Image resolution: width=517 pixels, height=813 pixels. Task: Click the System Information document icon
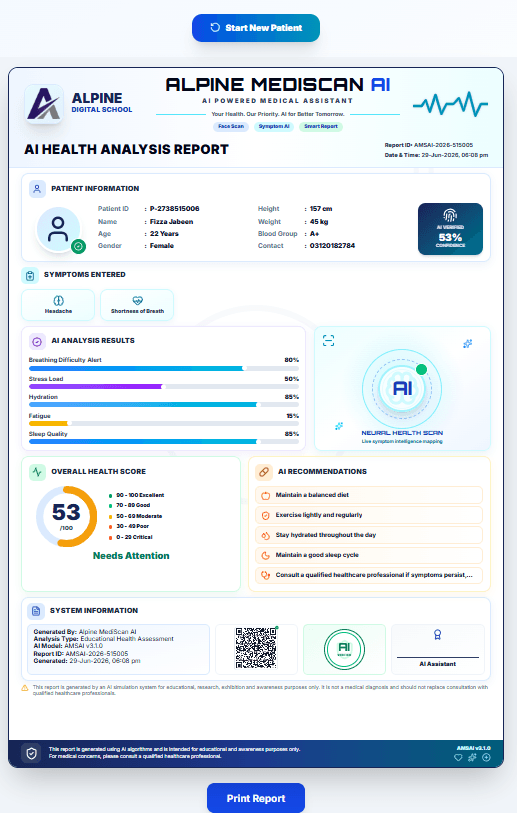pos(36,611)
